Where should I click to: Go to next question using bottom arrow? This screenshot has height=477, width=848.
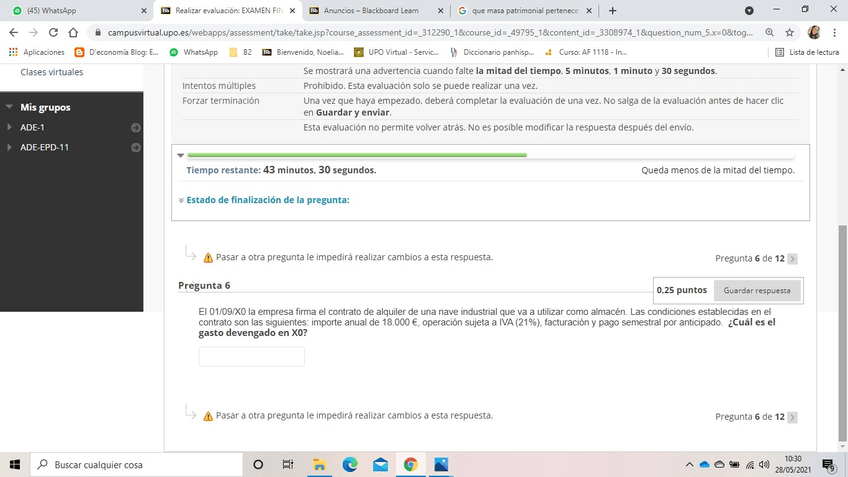(x=792, y=417)
